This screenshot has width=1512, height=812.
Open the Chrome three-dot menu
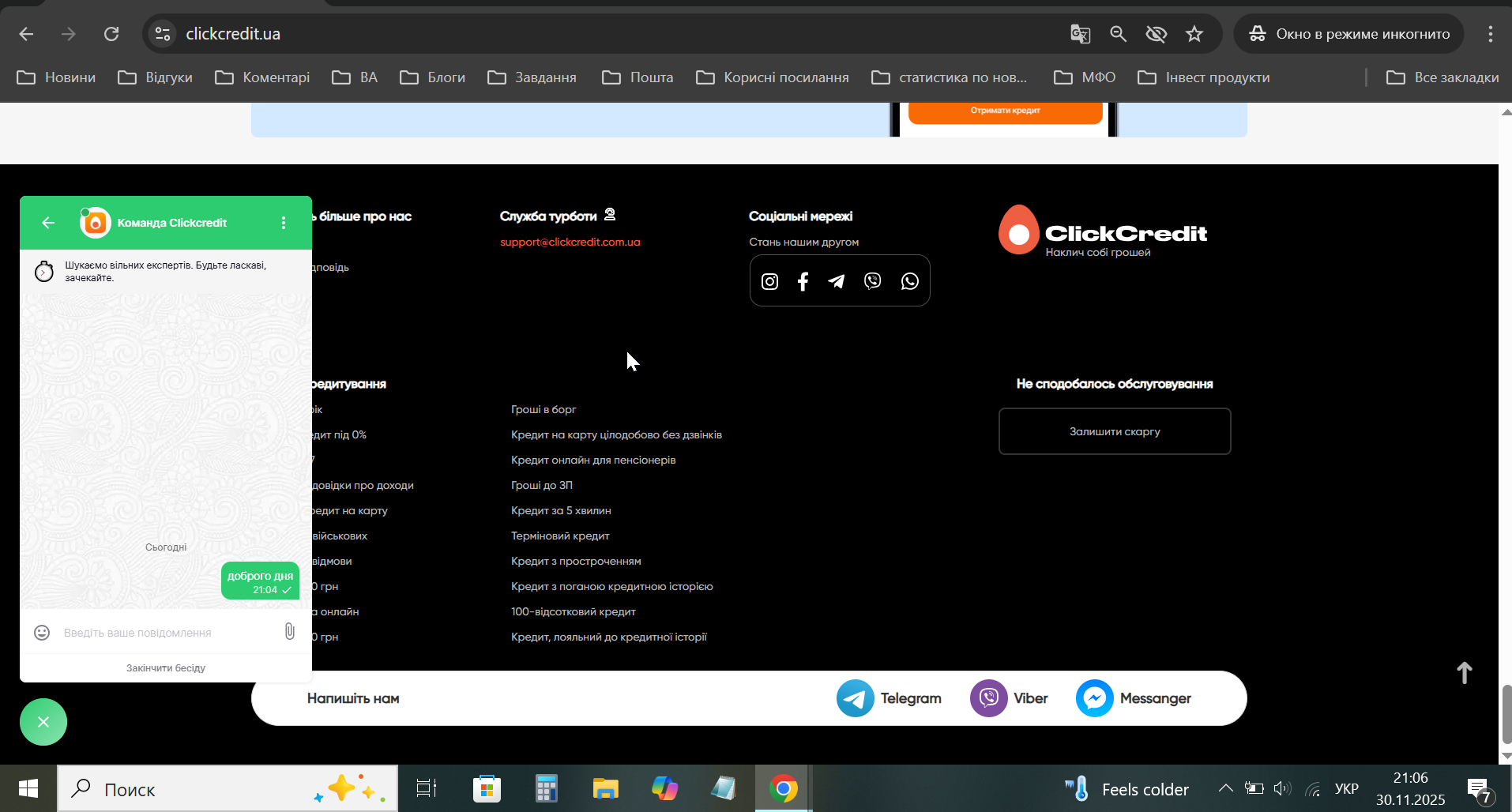pyautogui.click(x=1491, y=34)
